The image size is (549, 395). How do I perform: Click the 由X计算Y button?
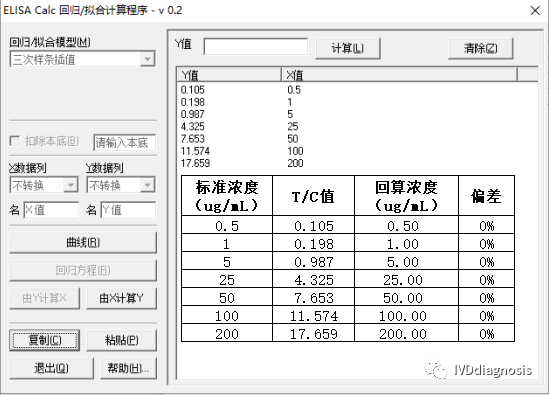(x=121, y=298)
